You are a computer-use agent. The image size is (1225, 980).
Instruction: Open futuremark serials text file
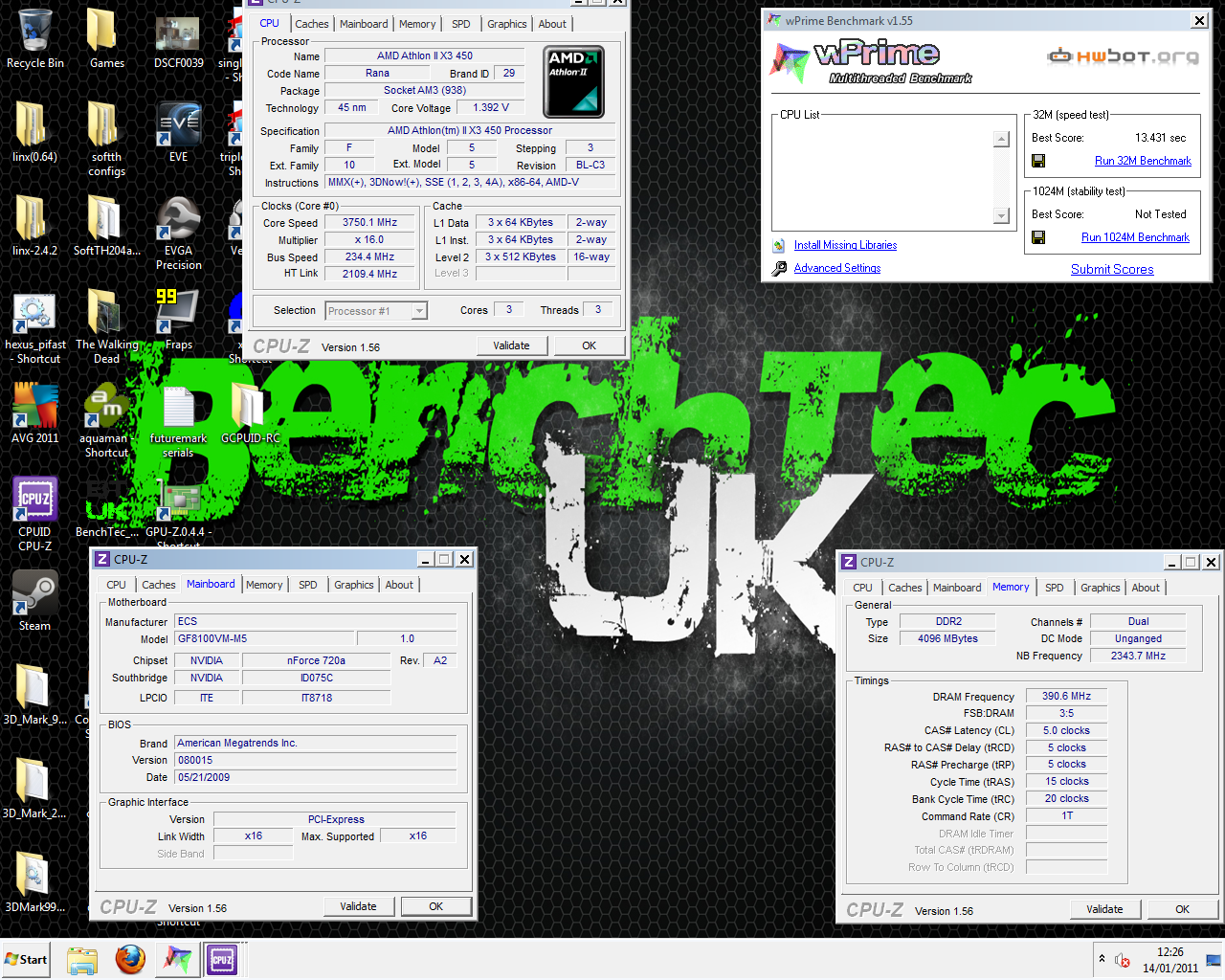click(178, 420)
